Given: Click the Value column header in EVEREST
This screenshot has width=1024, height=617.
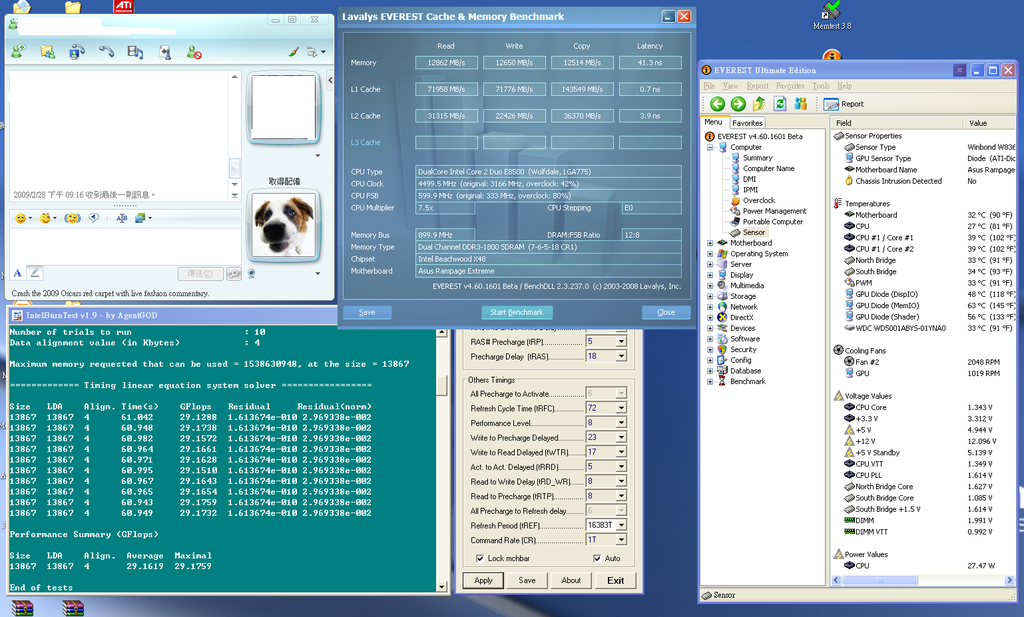Looking at the screenshot, I should pos(989,123).
